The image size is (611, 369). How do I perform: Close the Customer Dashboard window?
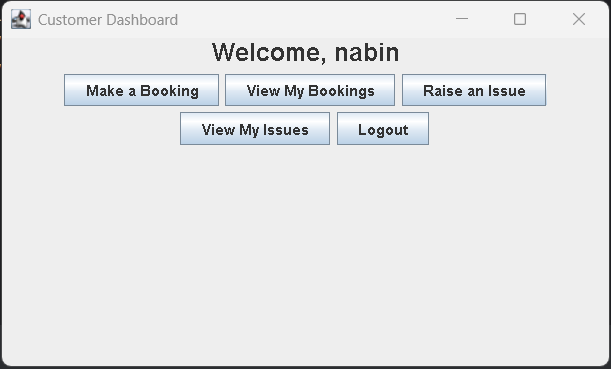point(579,19)
